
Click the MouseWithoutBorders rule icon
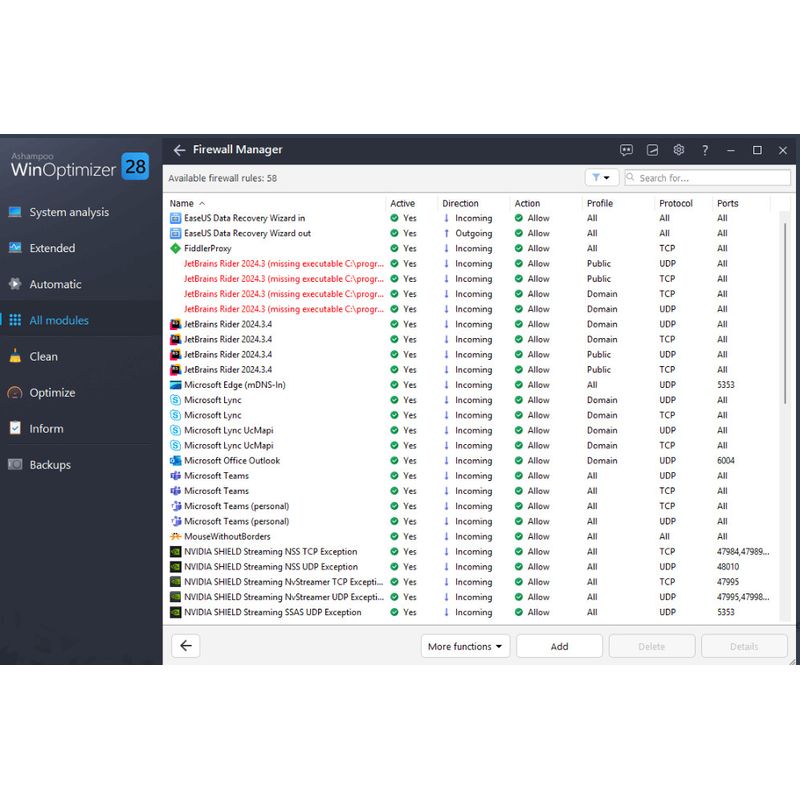(x=176, y=537)
